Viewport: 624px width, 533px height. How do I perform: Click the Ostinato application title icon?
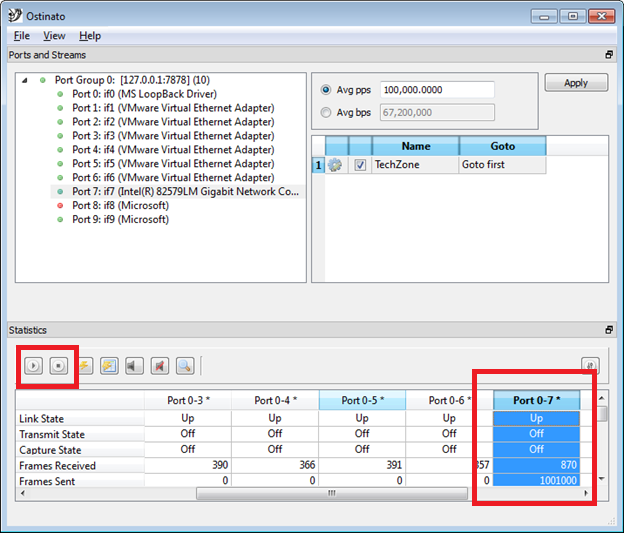pos(15,16)
